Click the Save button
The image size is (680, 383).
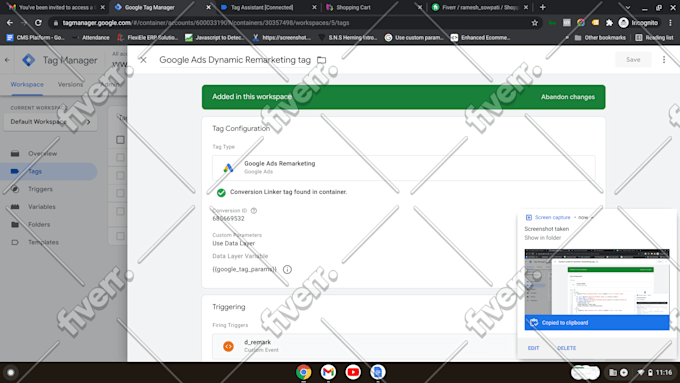tap(633, 59)
